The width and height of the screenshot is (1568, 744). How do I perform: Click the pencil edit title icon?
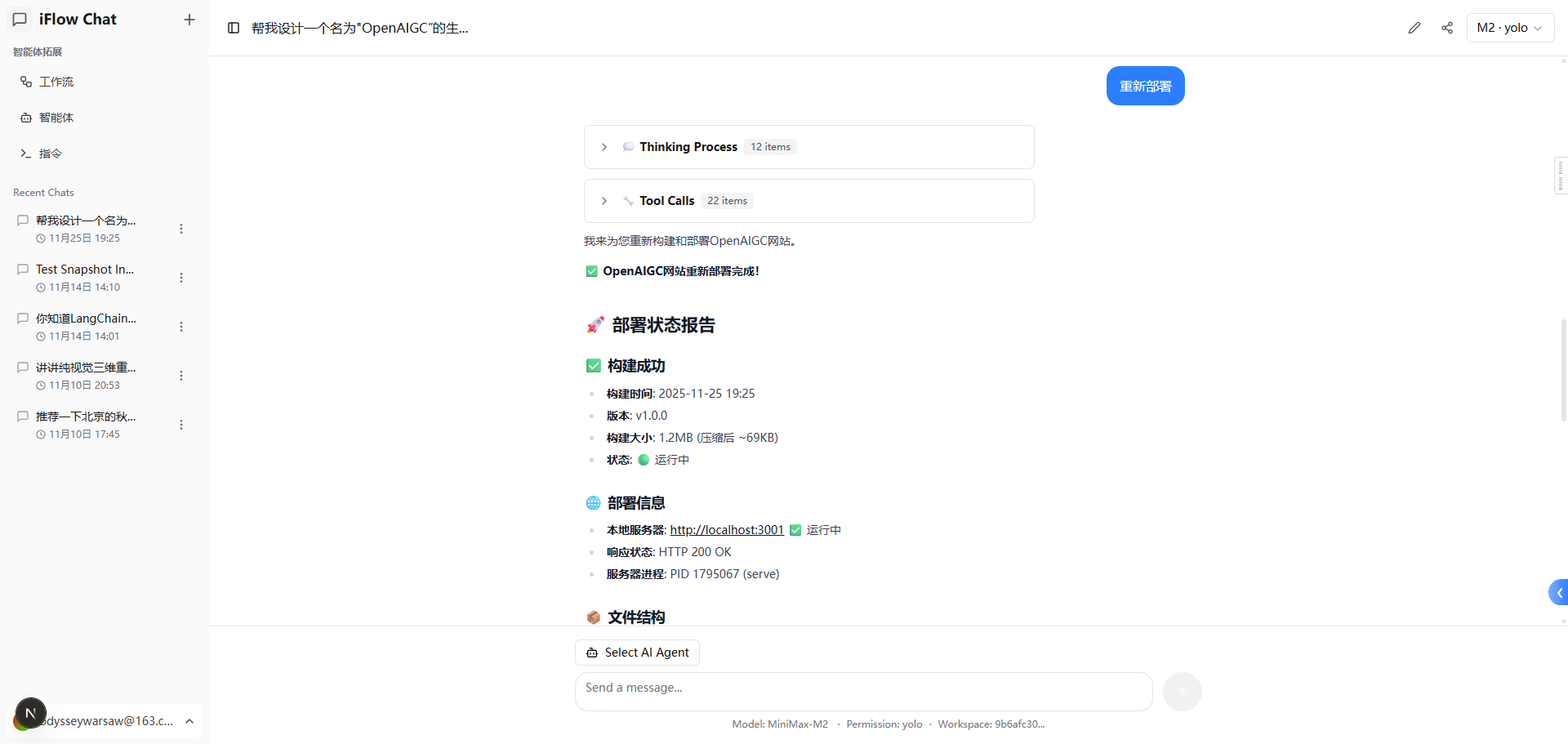(1414, 28)
